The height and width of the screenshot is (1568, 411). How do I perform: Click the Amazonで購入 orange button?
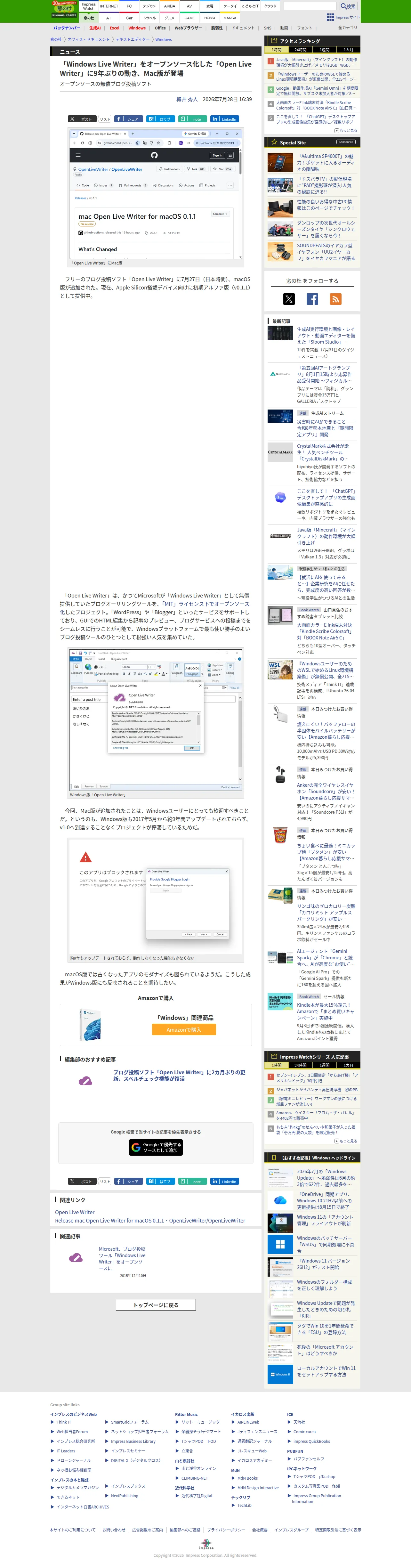pos(184,1030)
